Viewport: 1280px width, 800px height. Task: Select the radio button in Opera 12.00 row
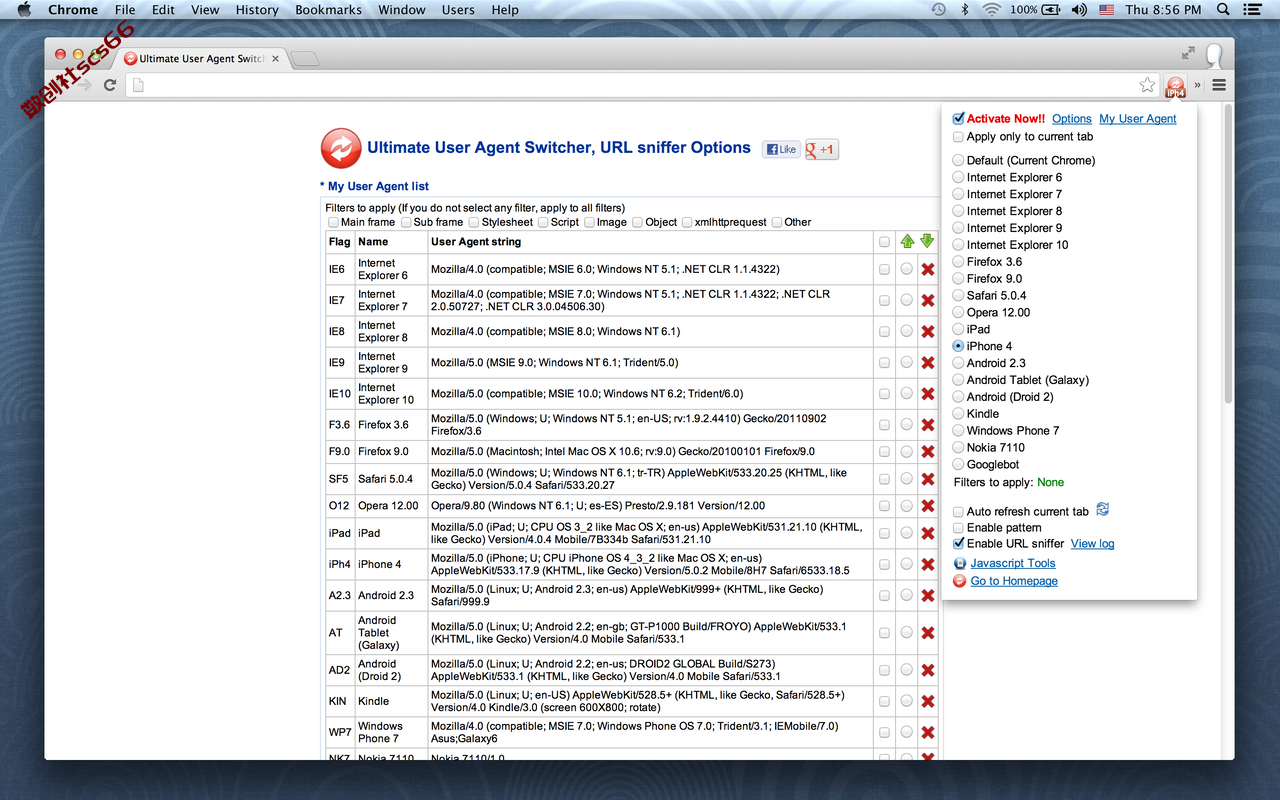coord(906,506)
